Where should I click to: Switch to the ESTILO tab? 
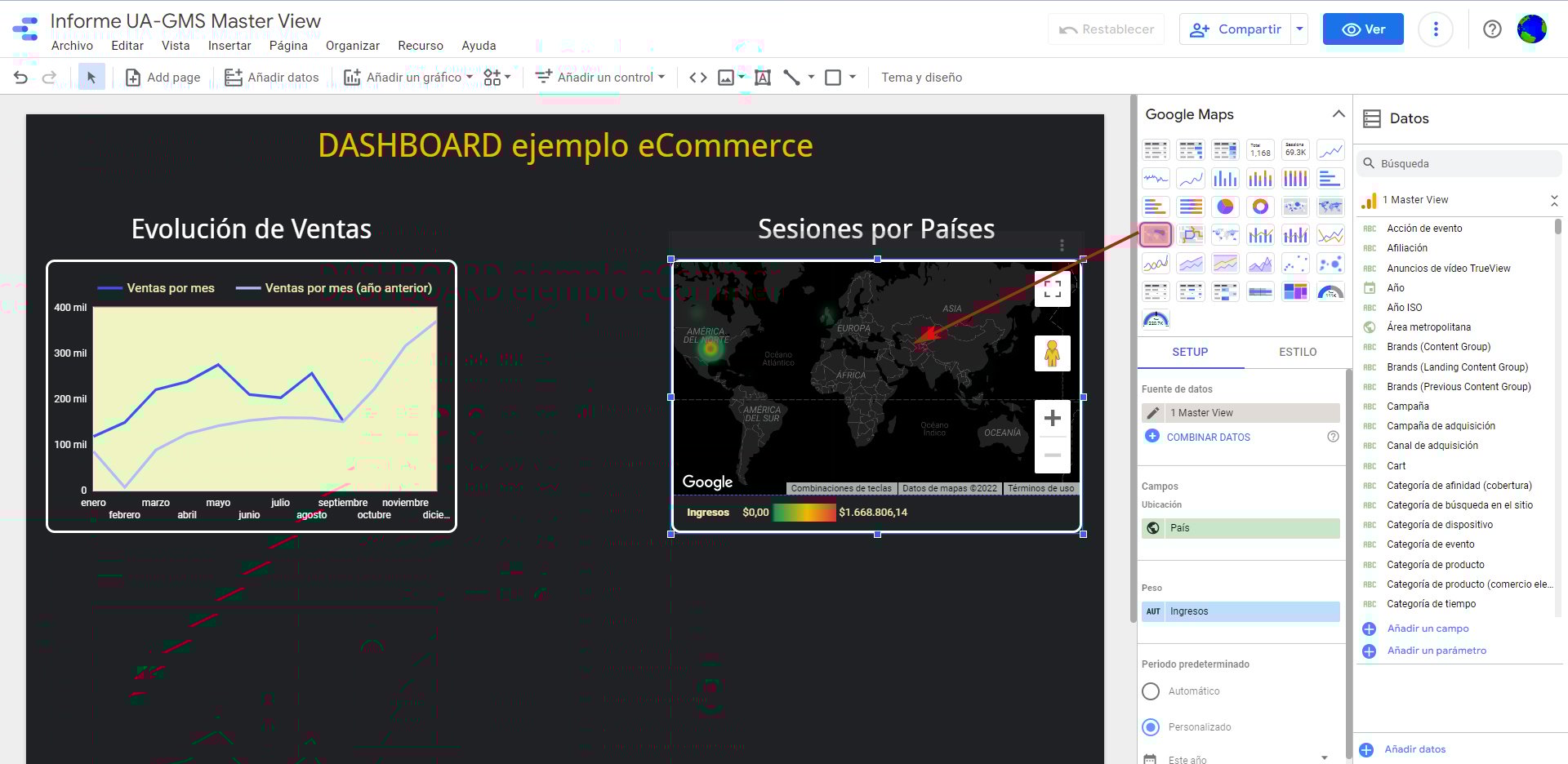click(1298, 352)
